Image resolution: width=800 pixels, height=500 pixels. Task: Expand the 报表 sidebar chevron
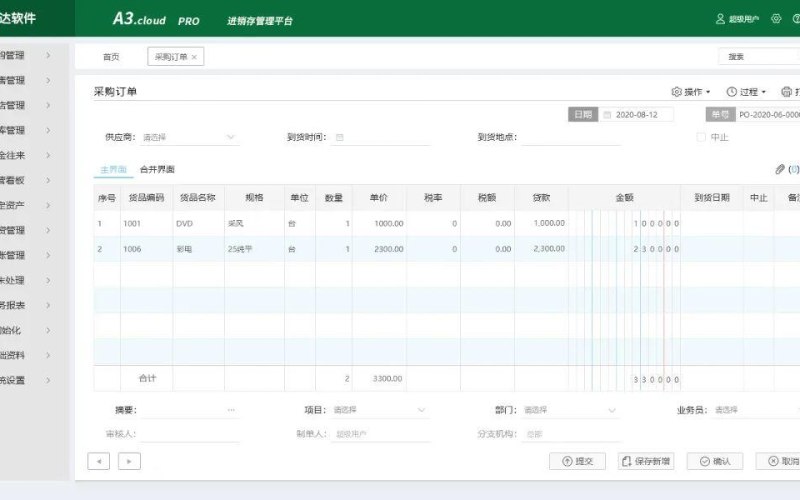(x=48, y=305)
